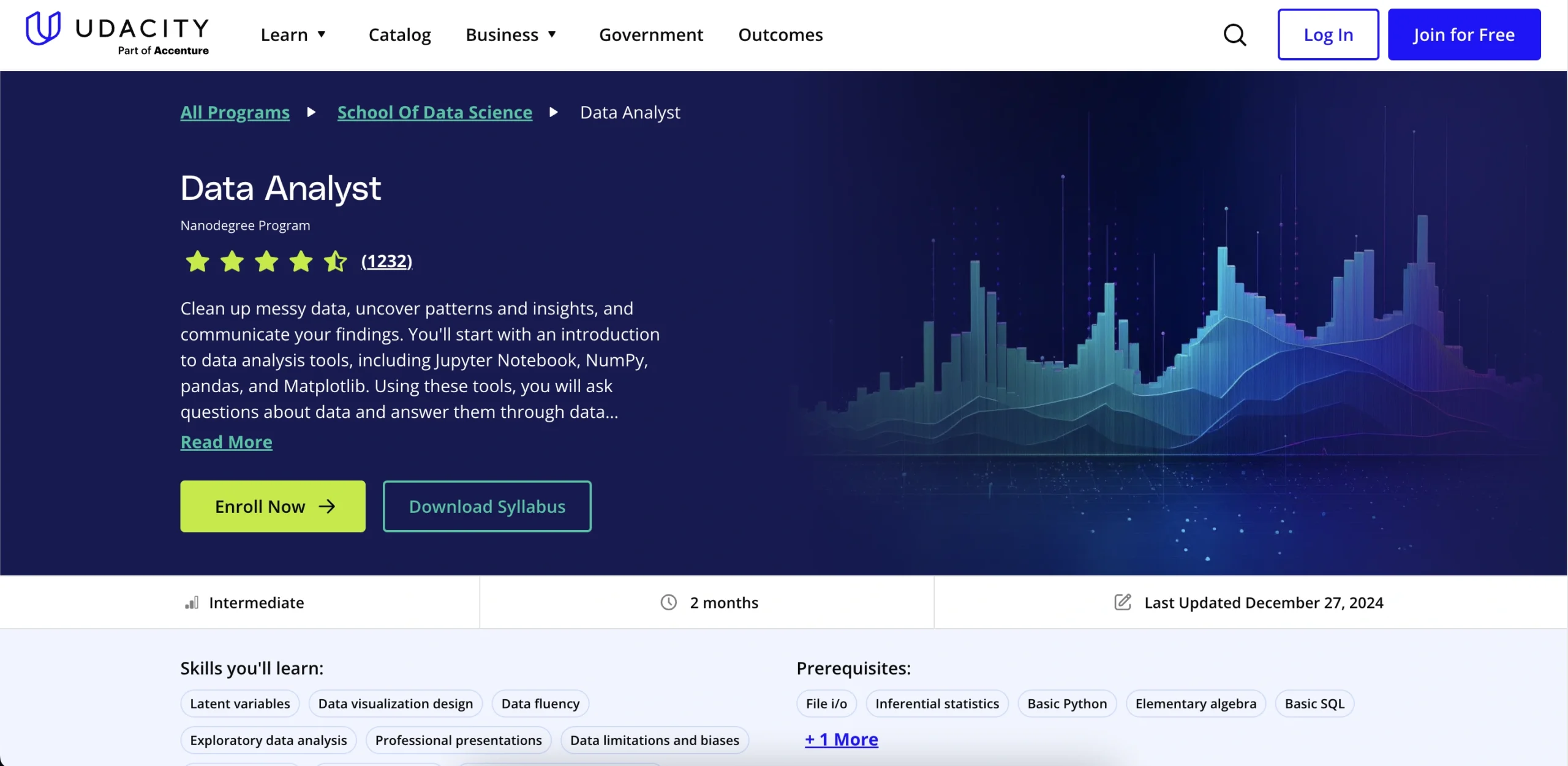Screen dimensions: 1568x766
Task: Click Basic SQL prerequisite tag
Action: [x=1314, y=703]
